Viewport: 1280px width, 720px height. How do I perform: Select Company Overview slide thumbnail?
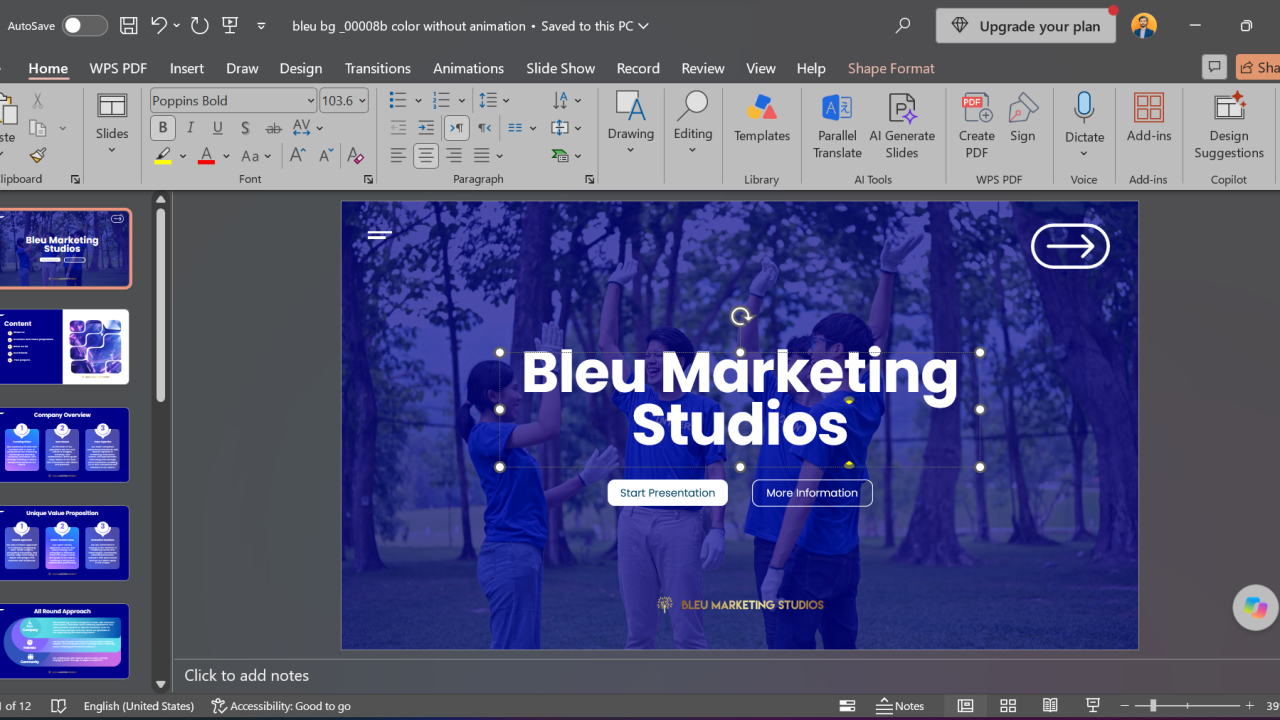(x=65, y=444)
